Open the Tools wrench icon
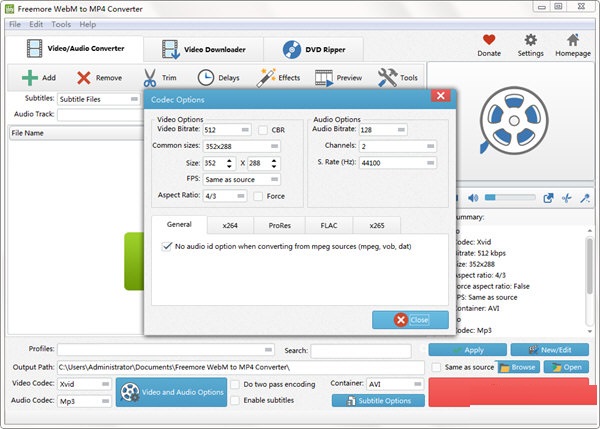Viewport: 600px width, 429px height. [387, 78]
